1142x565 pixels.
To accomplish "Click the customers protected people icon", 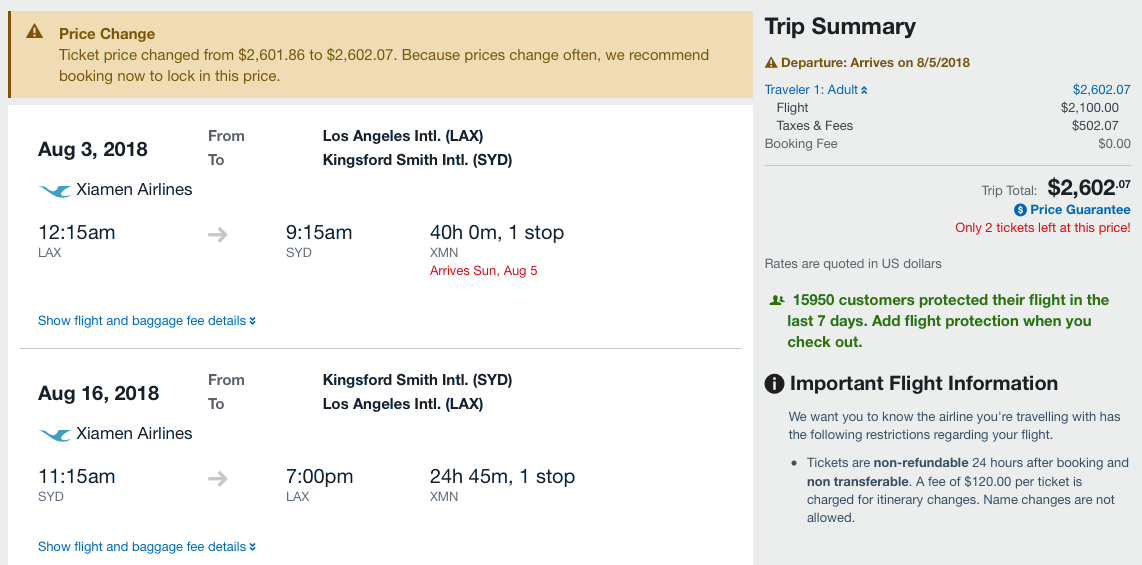I will (777, 300).
